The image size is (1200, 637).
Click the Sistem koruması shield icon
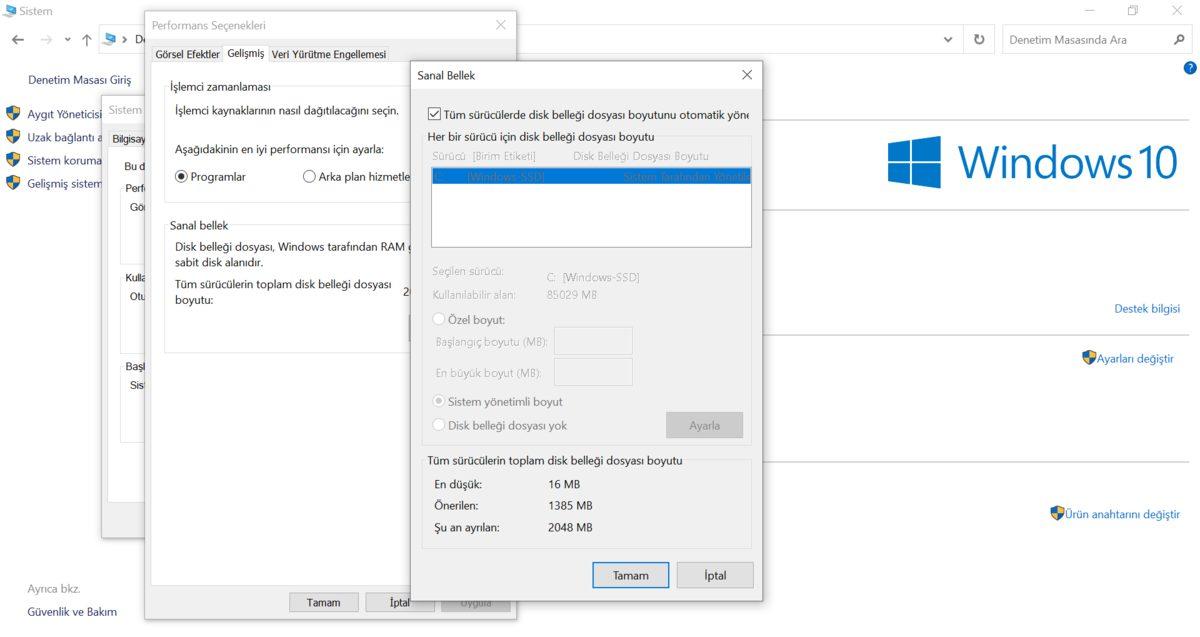coord(13,160)
